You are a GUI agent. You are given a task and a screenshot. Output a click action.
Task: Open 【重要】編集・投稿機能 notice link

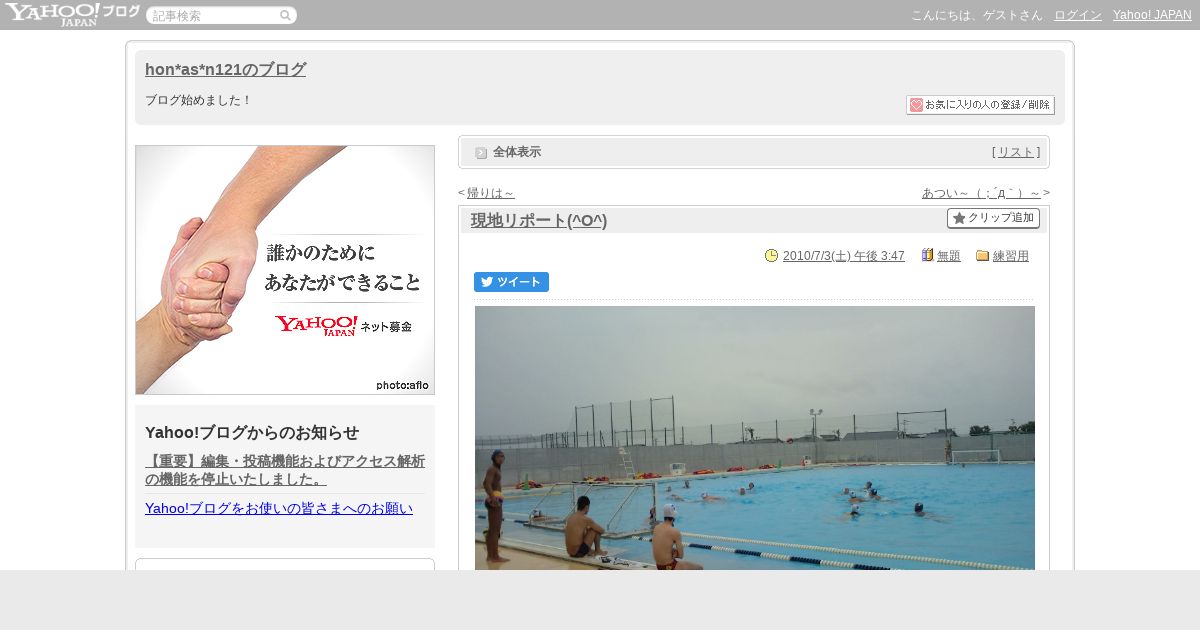pyautogui.click(x=285, y=470)
